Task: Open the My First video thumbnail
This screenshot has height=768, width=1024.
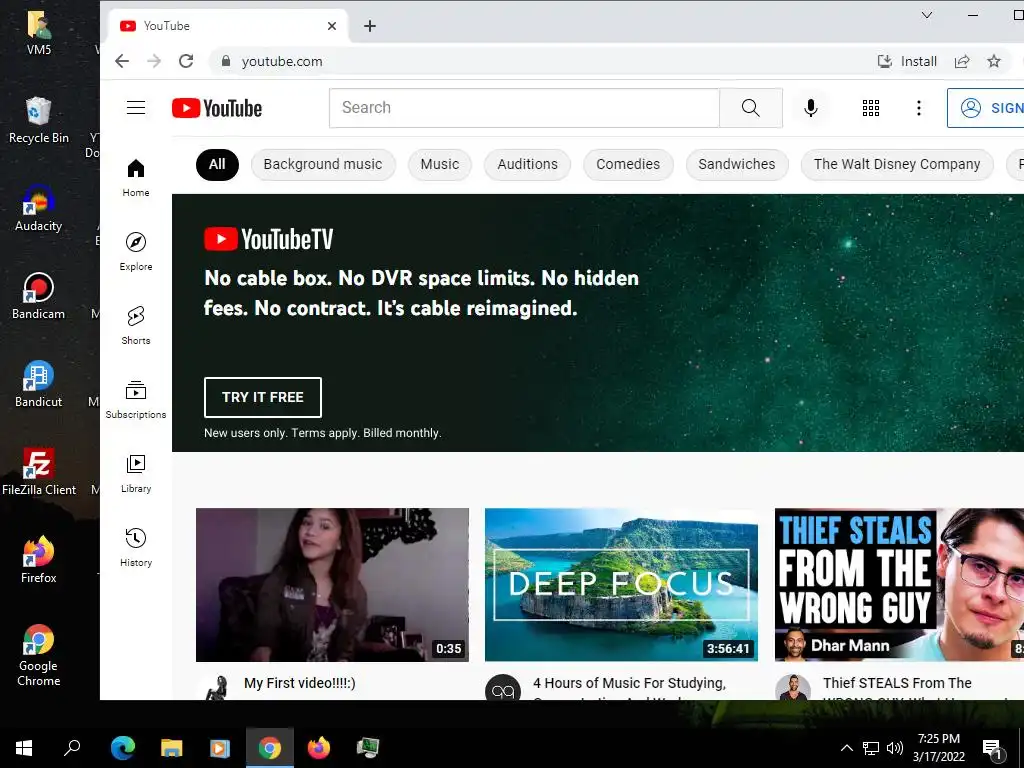Action: pos(332,584)
